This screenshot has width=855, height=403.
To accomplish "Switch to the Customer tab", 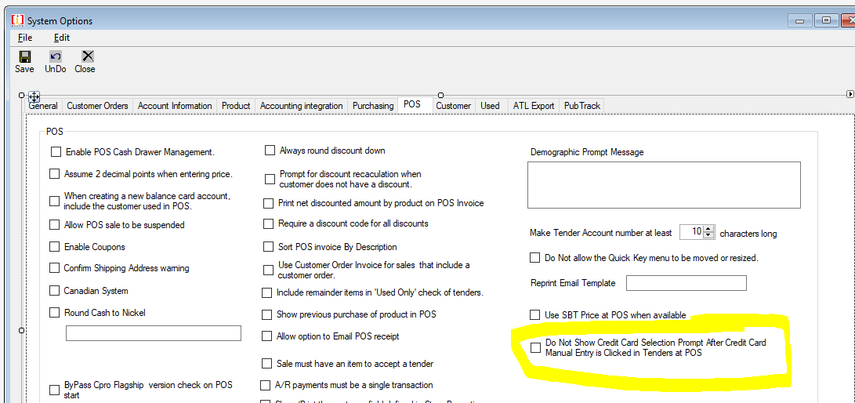I will (453, 106).
